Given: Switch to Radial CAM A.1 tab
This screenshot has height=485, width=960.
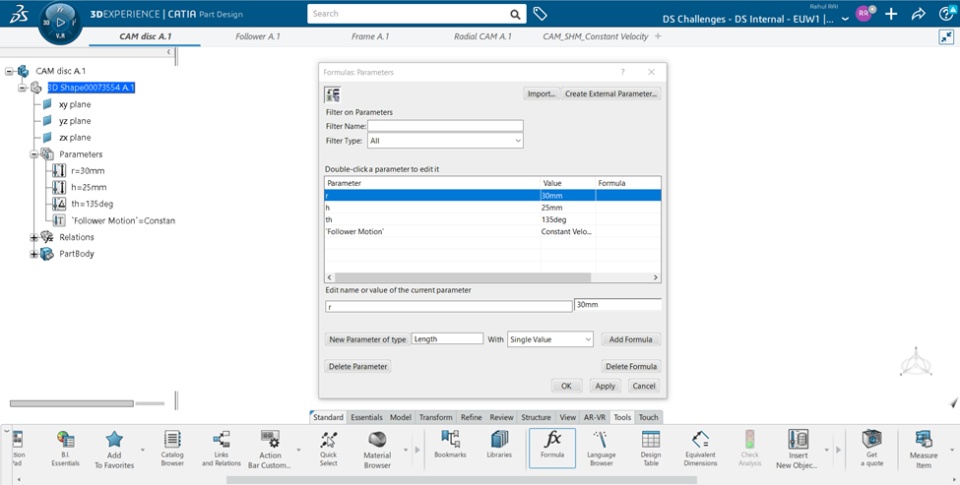Looking at the screenshot, I should click(x=482, y=37).
